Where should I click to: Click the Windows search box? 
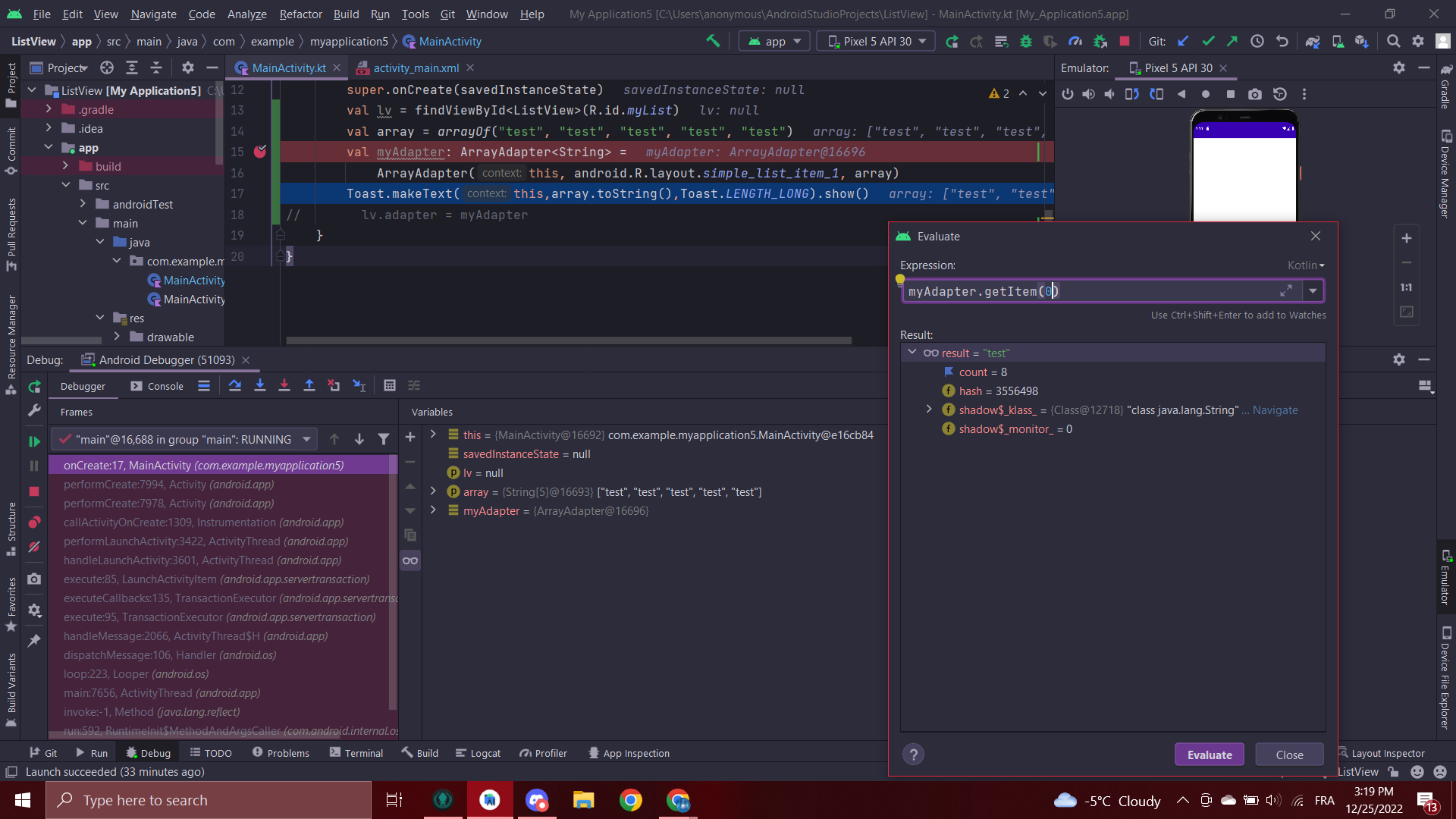pos(209,800)
